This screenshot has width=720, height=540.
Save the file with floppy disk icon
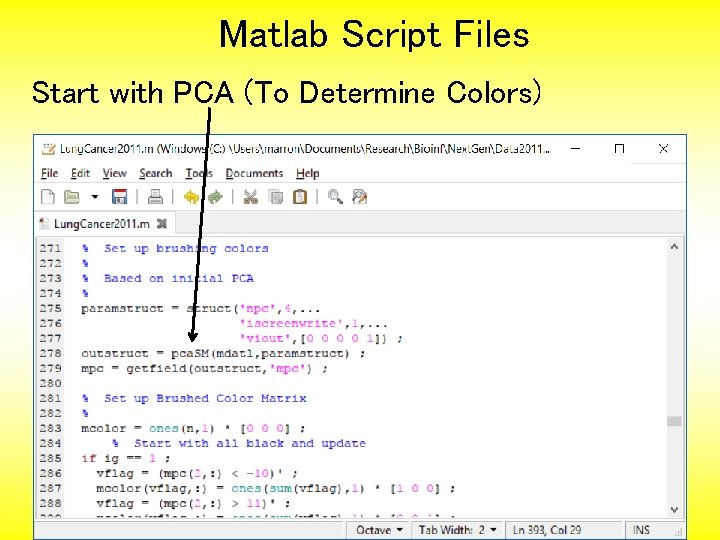[119, 197]
